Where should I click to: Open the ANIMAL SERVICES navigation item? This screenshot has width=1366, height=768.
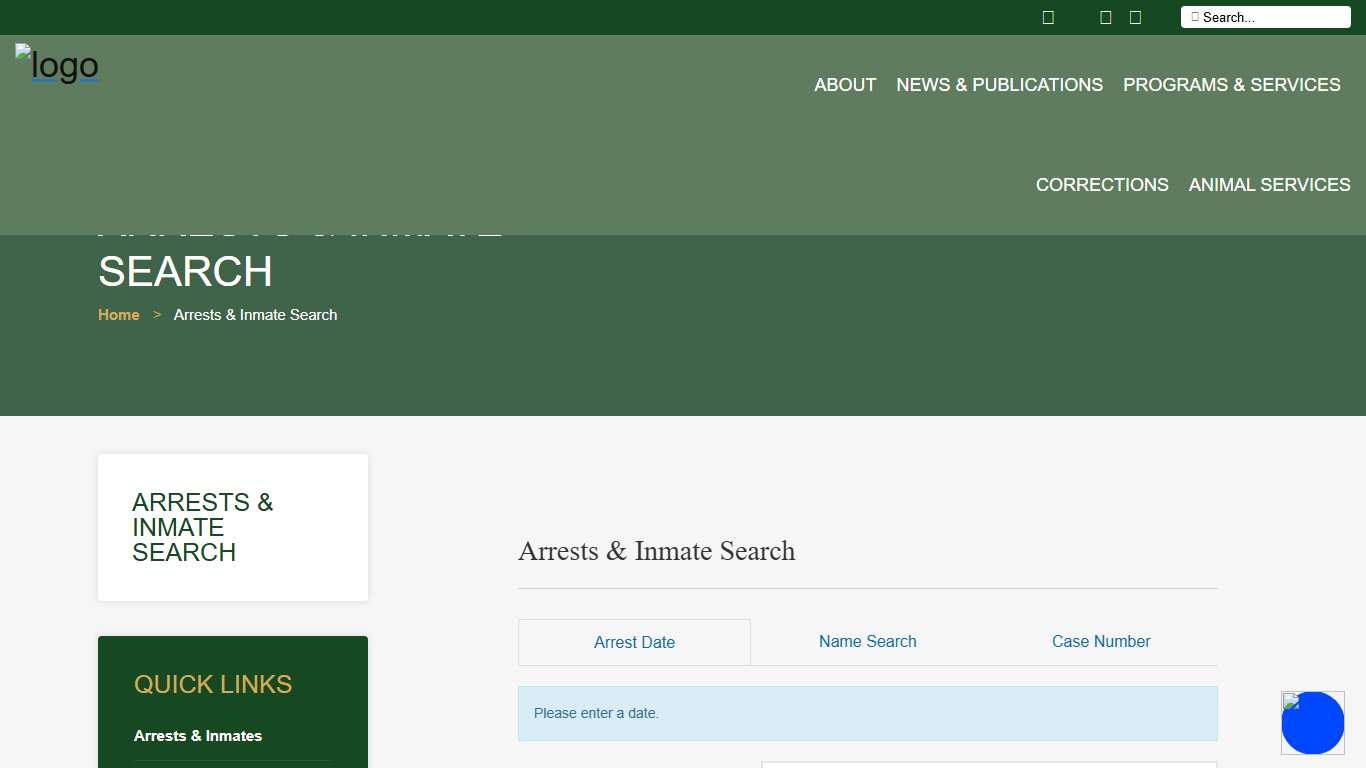(1269, 185)
